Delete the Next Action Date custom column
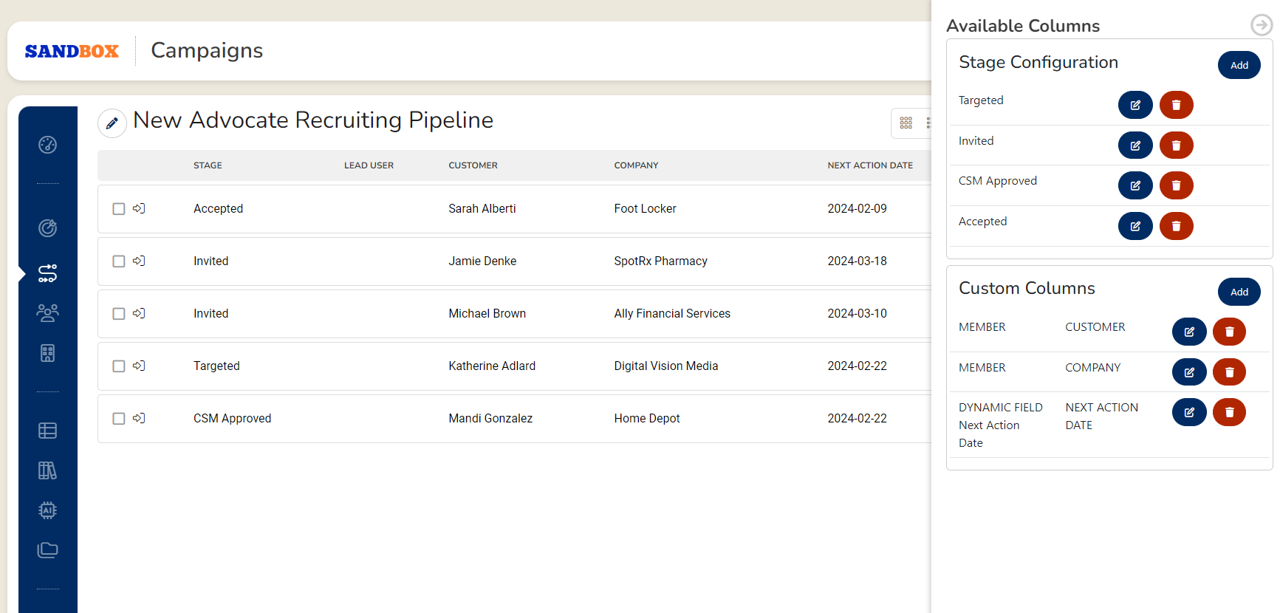The image size is (1280, 613). 1229,412
